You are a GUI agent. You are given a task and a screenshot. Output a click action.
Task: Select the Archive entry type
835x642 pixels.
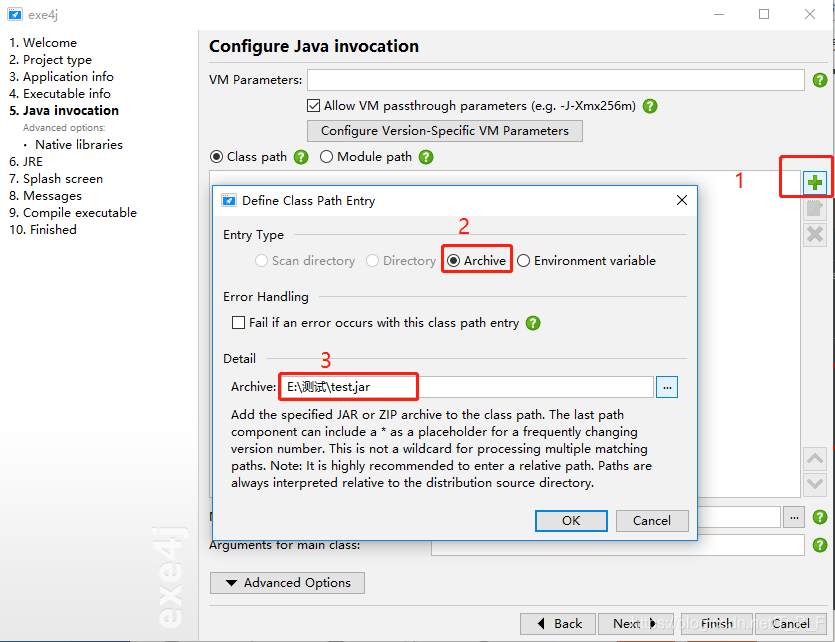(453, 261)
